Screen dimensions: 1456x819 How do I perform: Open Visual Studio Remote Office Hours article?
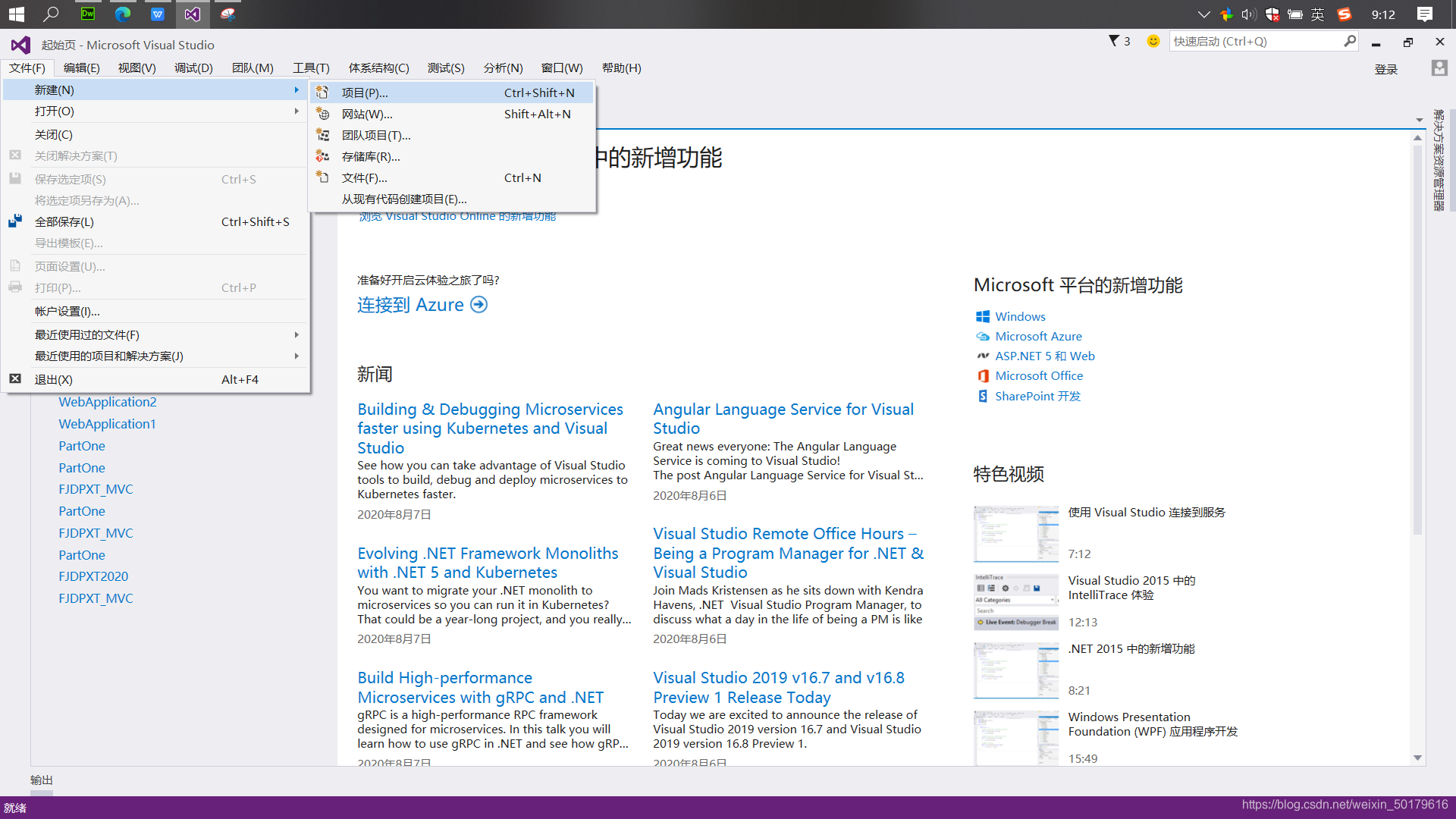[789, 553]
